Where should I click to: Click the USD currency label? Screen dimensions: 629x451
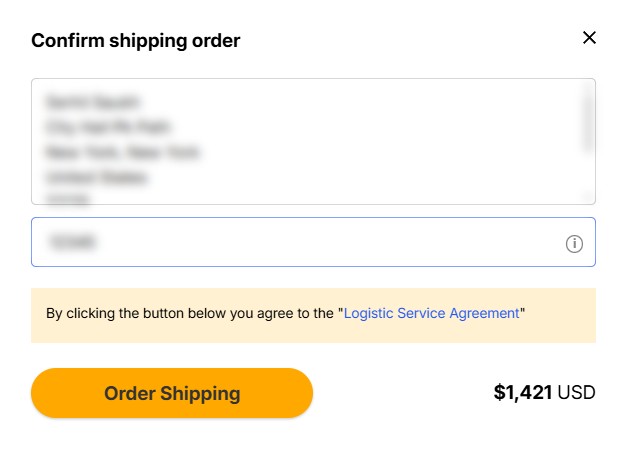[x=576, y=393]
